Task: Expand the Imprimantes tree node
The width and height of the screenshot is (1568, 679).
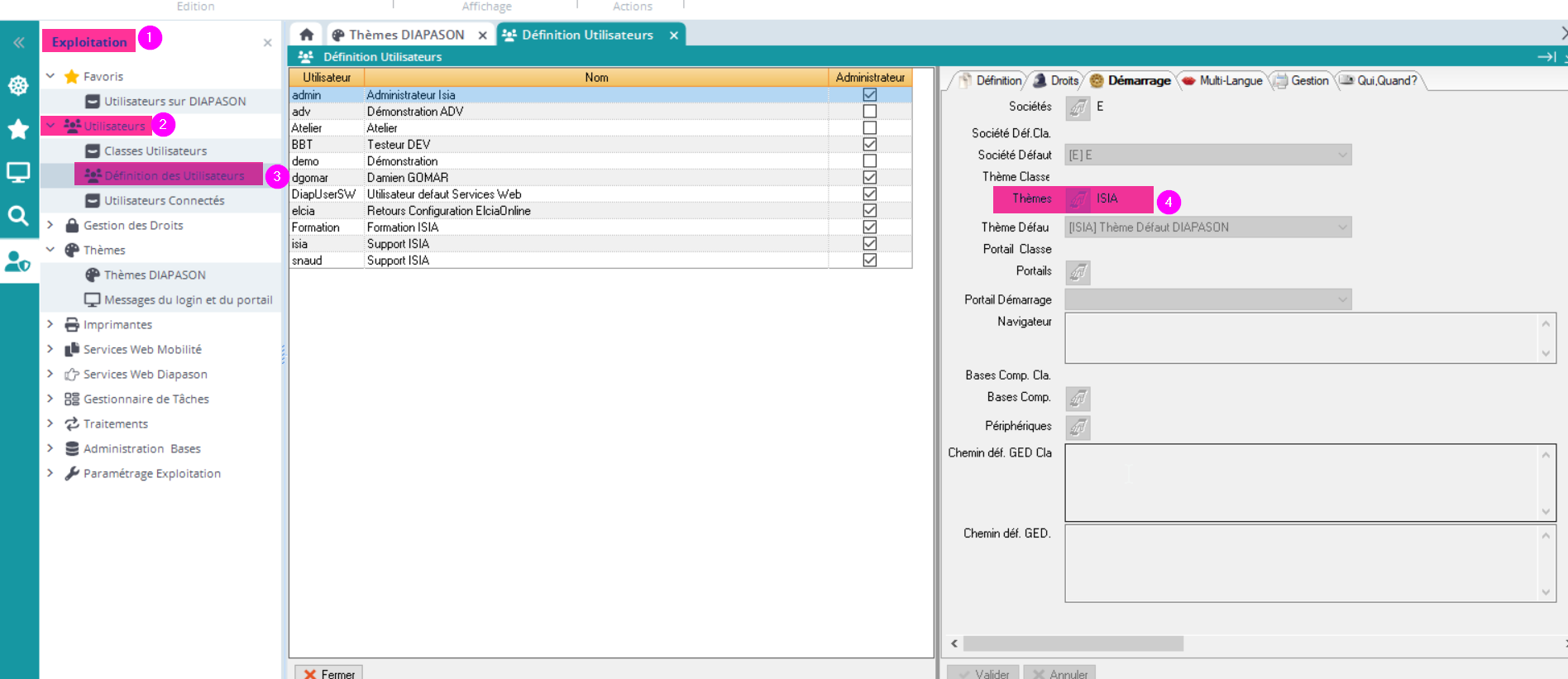Action: click(50, 324)
